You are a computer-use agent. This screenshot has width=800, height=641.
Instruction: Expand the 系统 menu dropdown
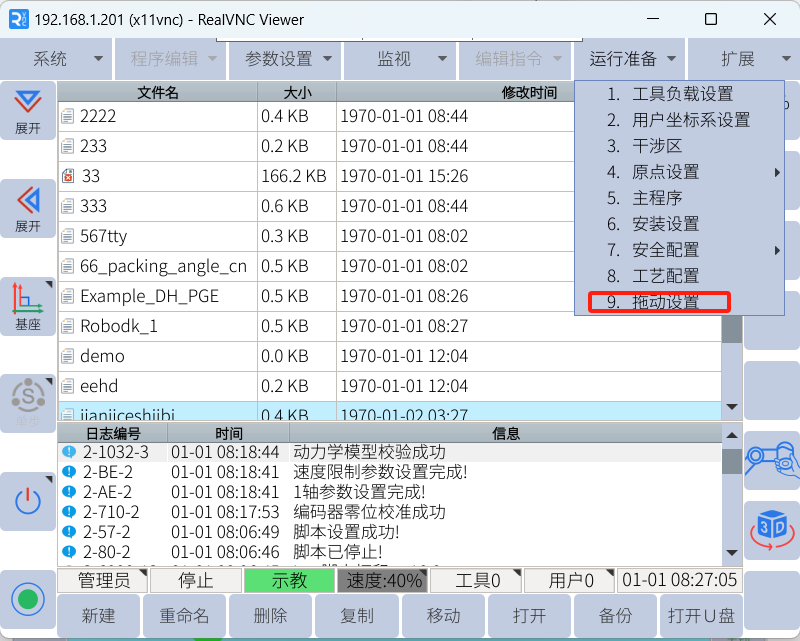point(56,59)
